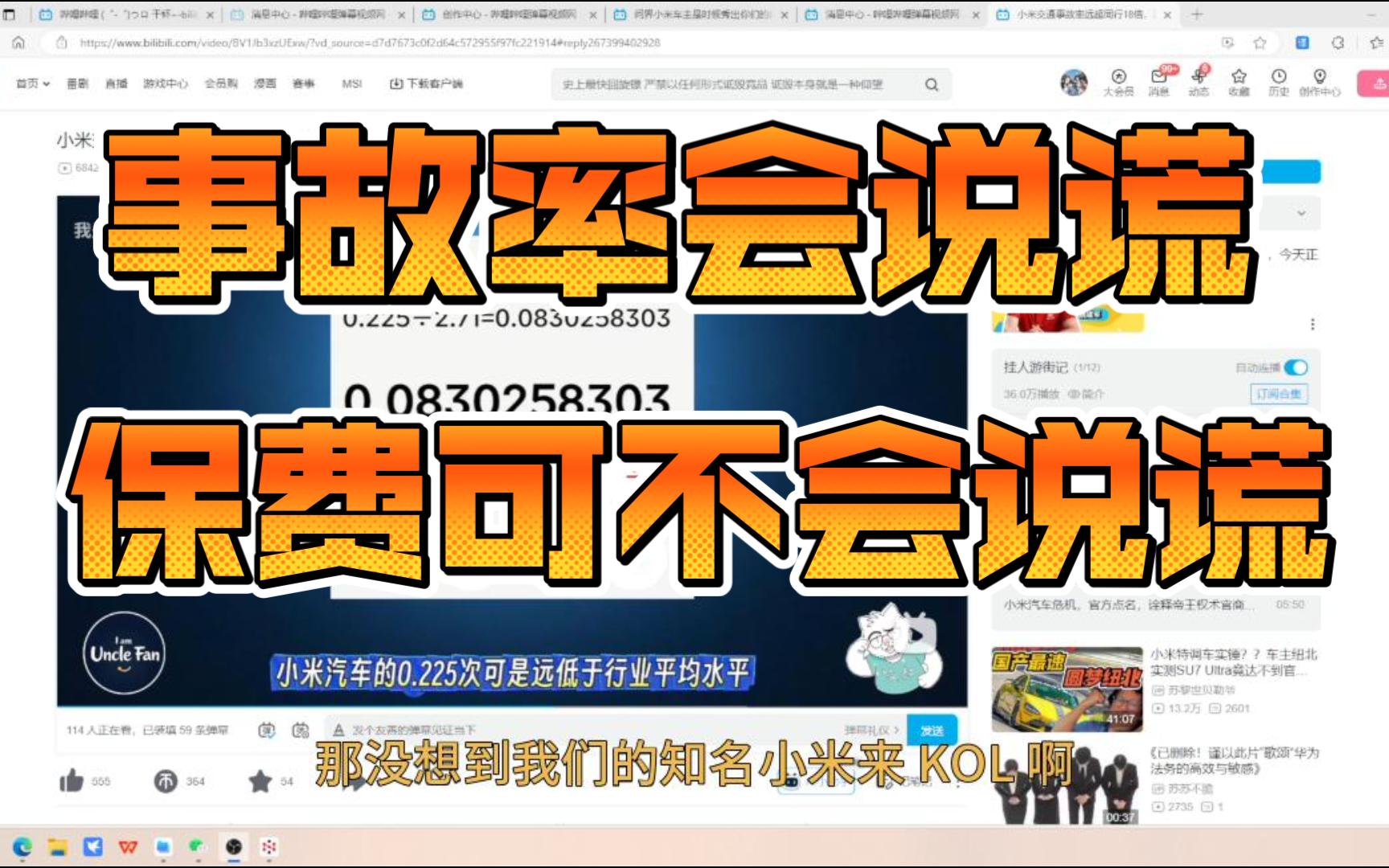Switch to 问界小米车主 browser tab
1389x868 pixels.
pos(702,14)
